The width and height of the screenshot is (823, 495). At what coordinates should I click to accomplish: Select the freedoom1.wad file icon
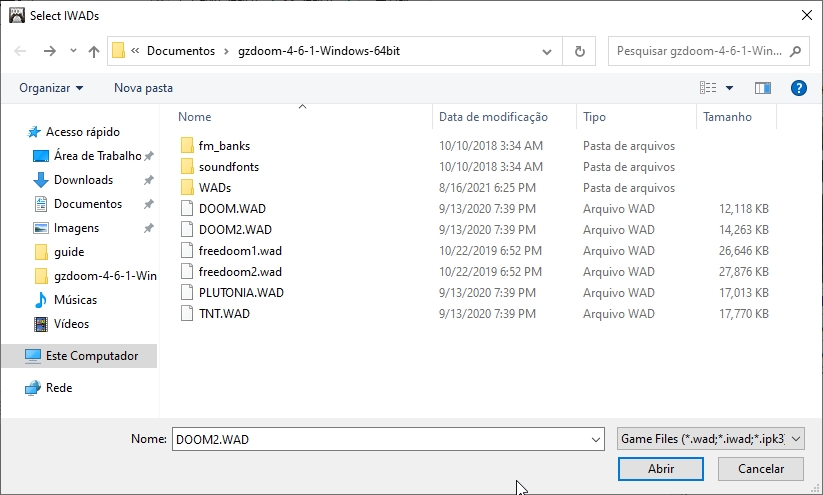click(187, 250)
